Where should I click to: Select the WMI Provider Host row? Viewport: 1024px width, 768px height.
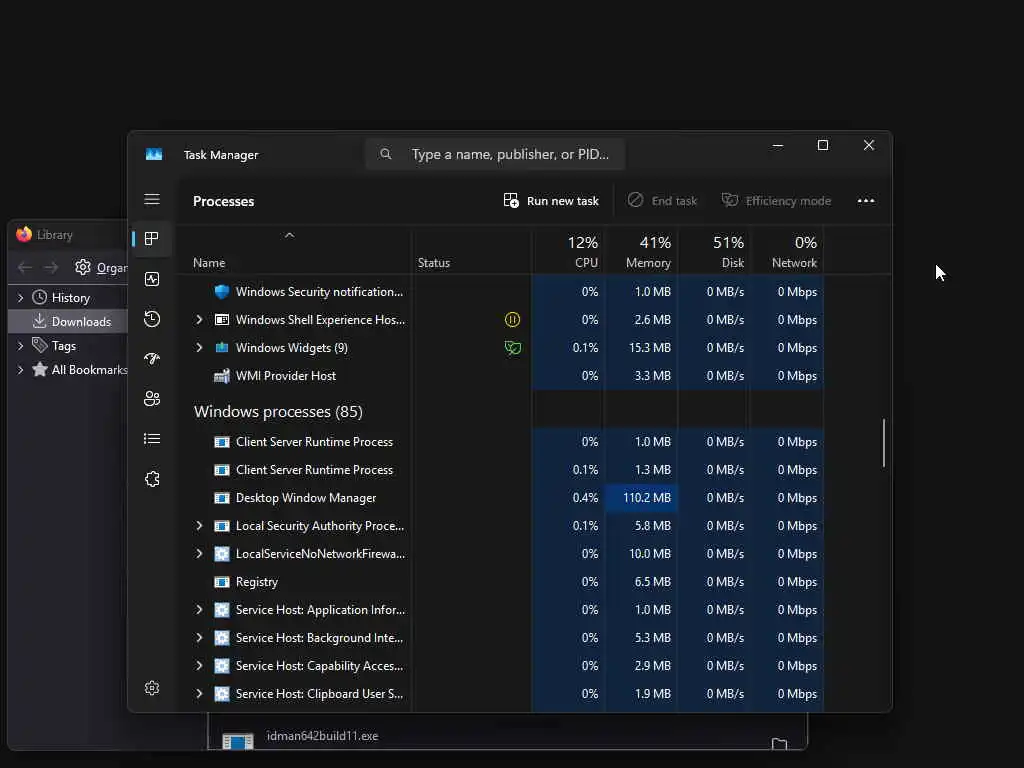click(501, 376)
